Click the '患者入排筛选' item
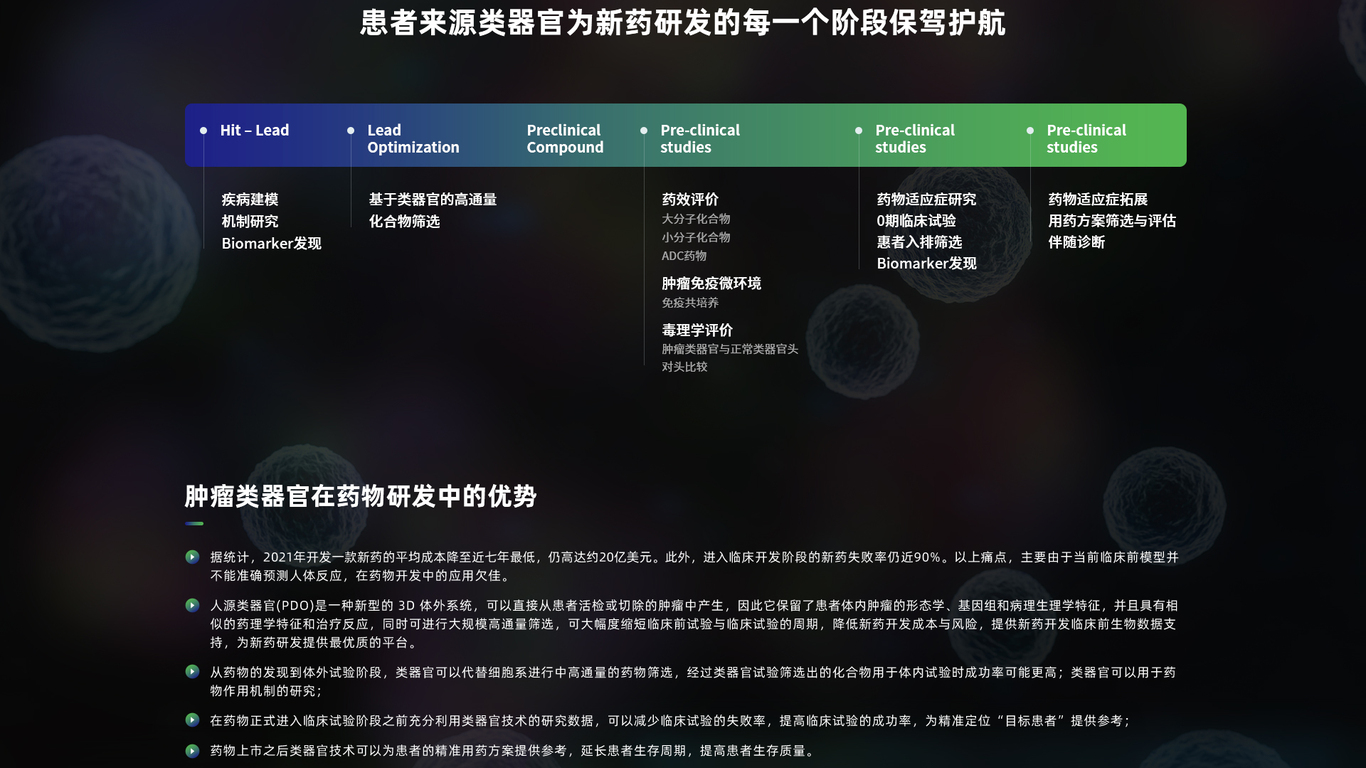 tap(919, 242)
